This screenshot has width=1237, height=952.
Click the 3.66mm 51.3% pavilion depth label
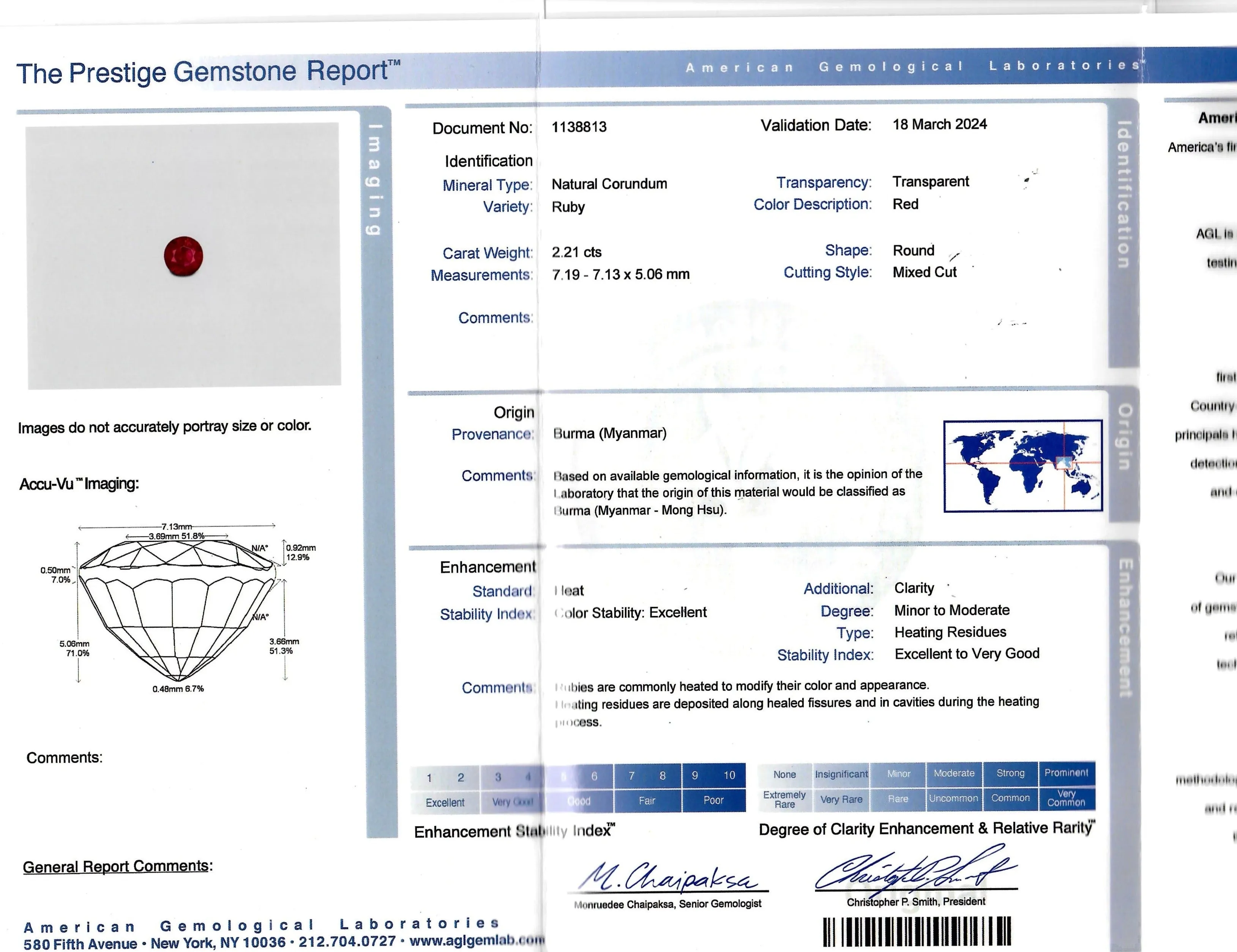pyautogui.click(x=284, y=646)
